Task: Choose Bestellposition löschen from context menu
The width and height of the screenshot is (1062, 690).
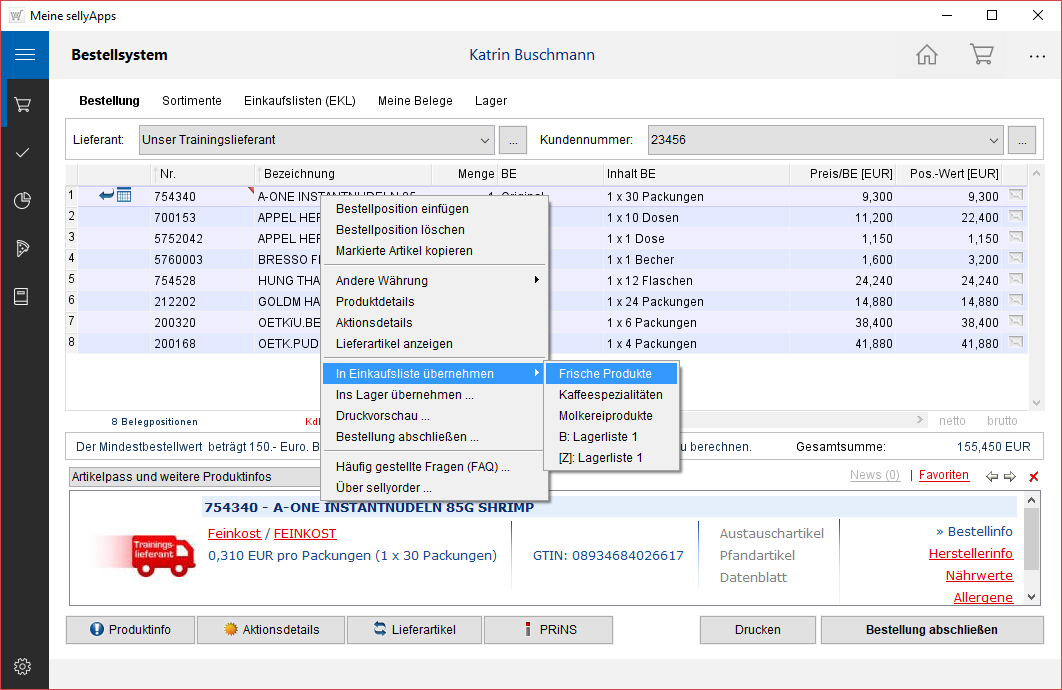Action: point(400,230)
